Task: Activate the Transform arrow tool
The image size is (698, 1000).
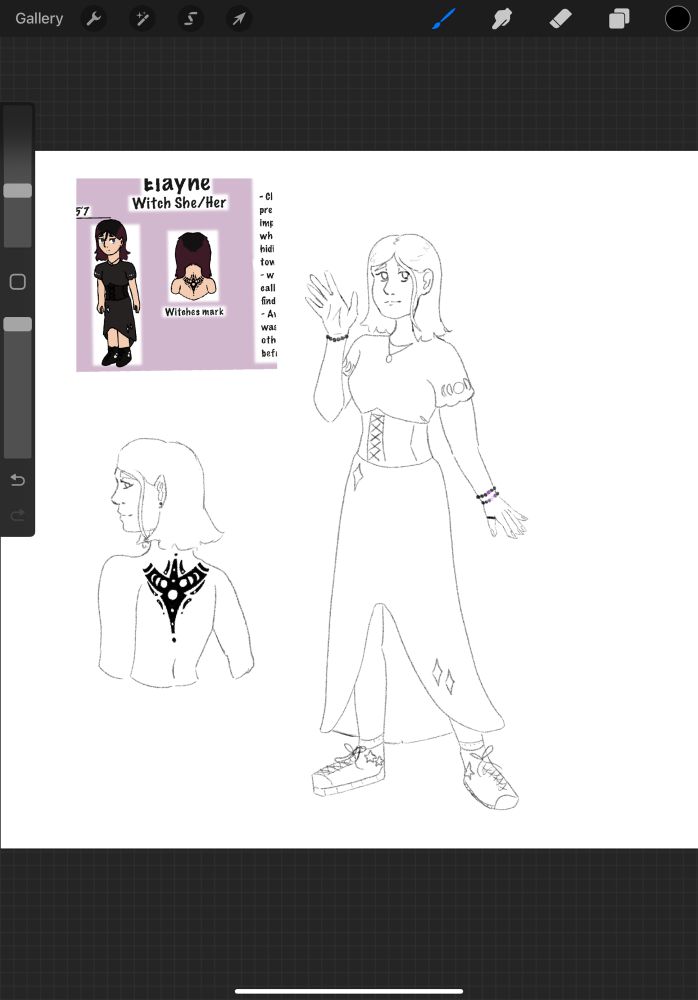Action: pyautogui.click(x=239, y=18)
